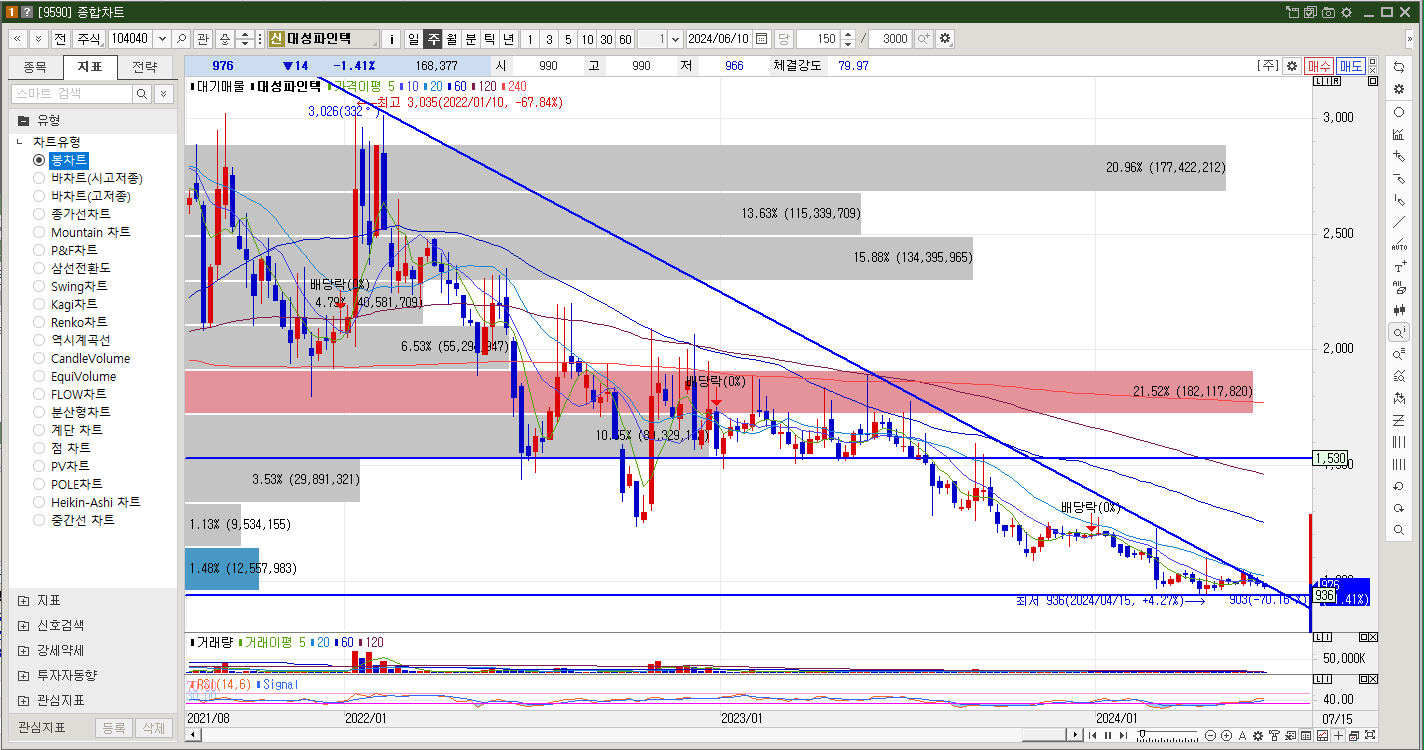Open the stock code 104040 dropdown arrow
This screenshot has width=1424, height=750.
(x=160, y=38)
